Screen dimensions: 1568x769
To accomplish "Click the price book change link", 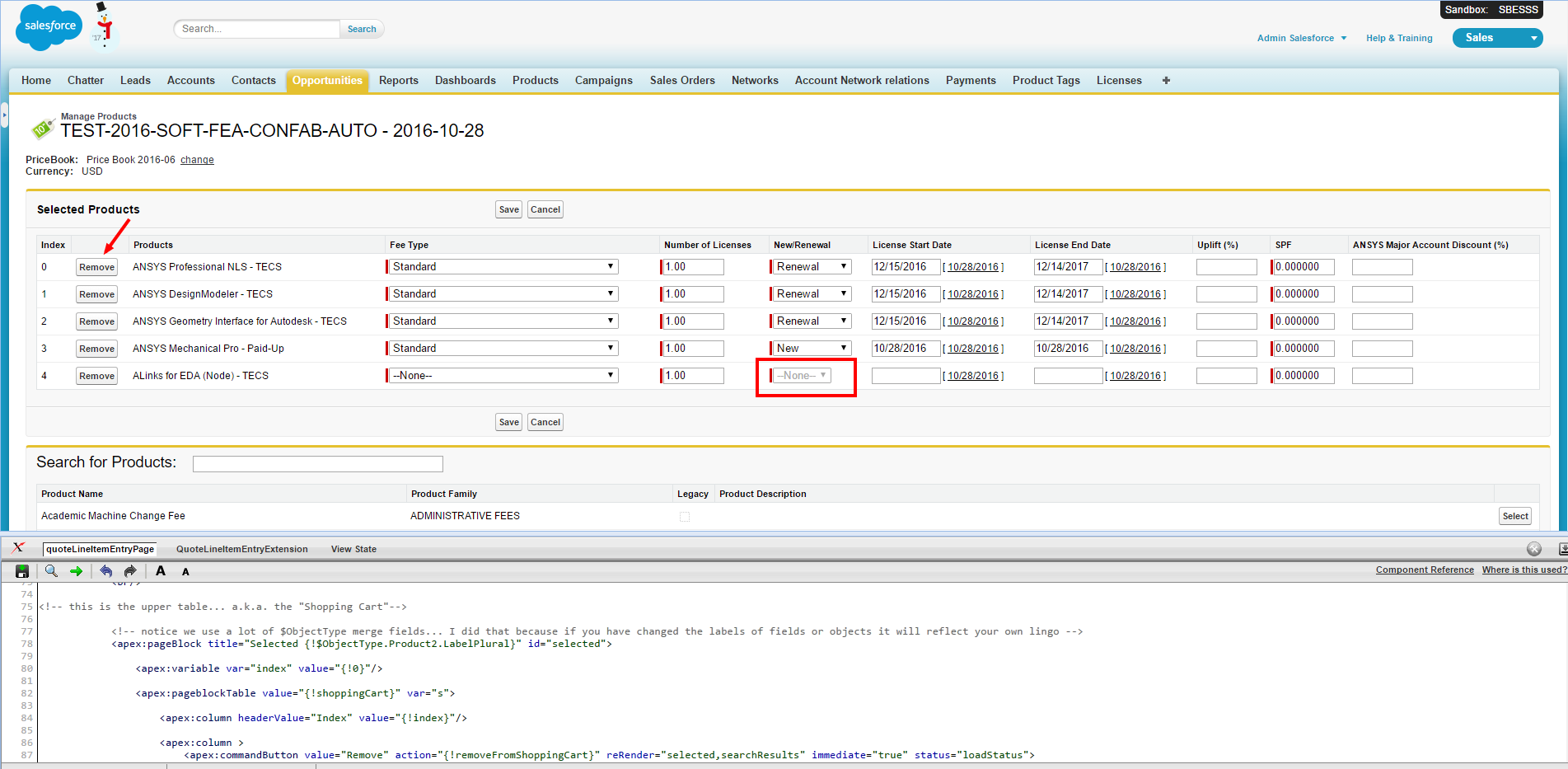I will pyautogui.click(x=197, y=160).
